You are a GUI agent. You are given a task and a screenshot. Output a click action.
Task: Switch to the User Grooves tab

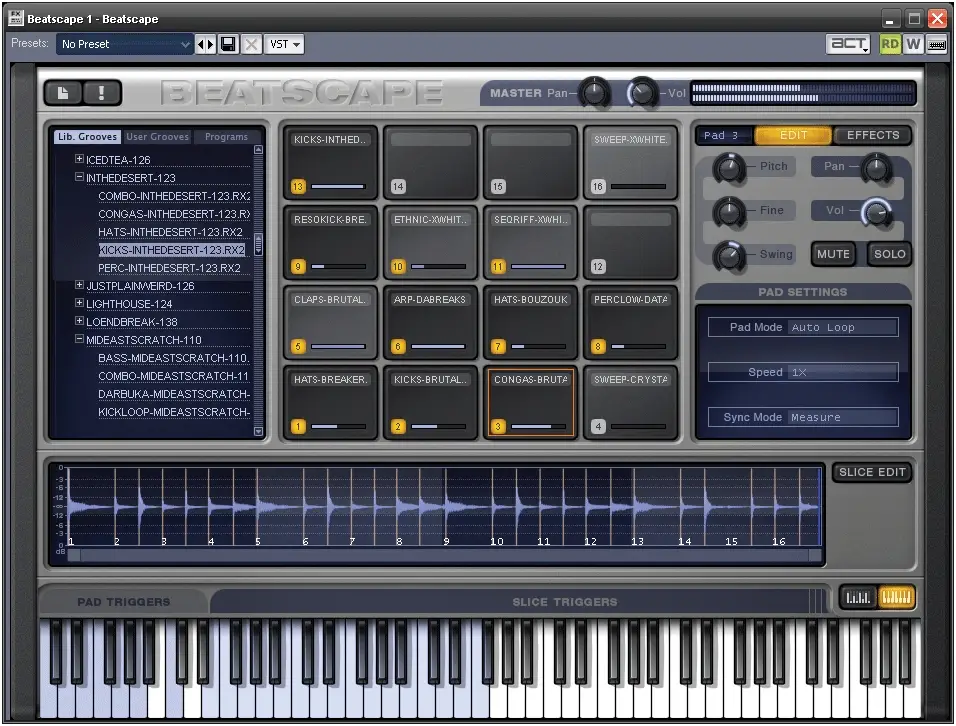click(x=157, y=137)
